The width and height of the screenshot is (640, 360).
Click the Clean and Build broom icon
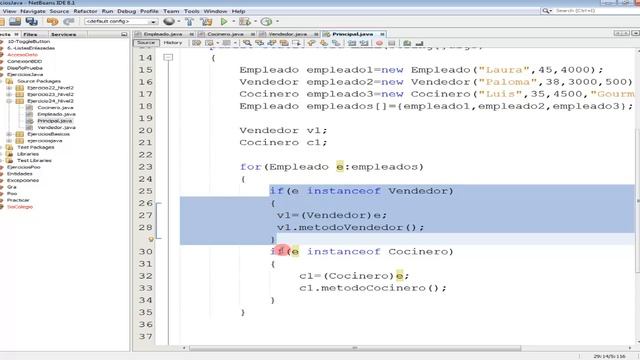(x=207, y=21)
